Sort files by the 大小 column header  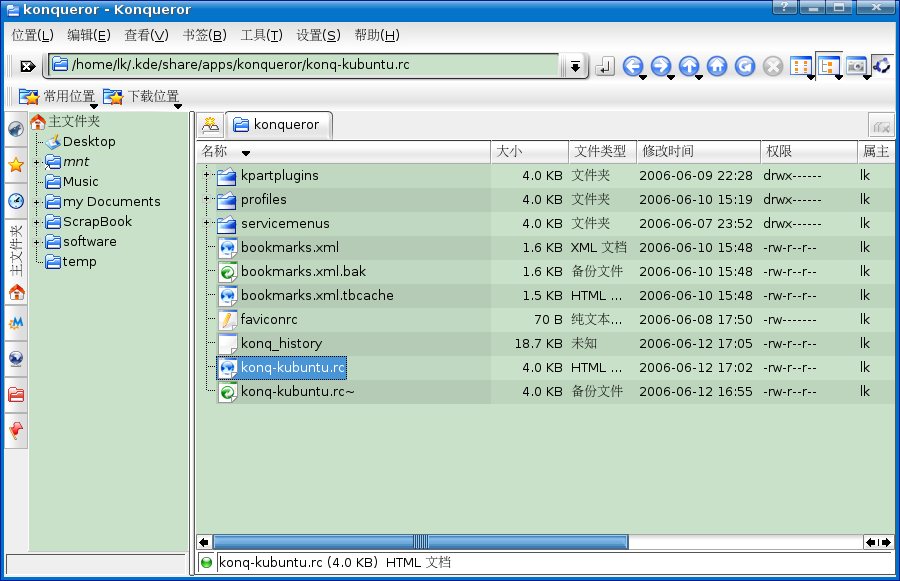tap(530, 152)
